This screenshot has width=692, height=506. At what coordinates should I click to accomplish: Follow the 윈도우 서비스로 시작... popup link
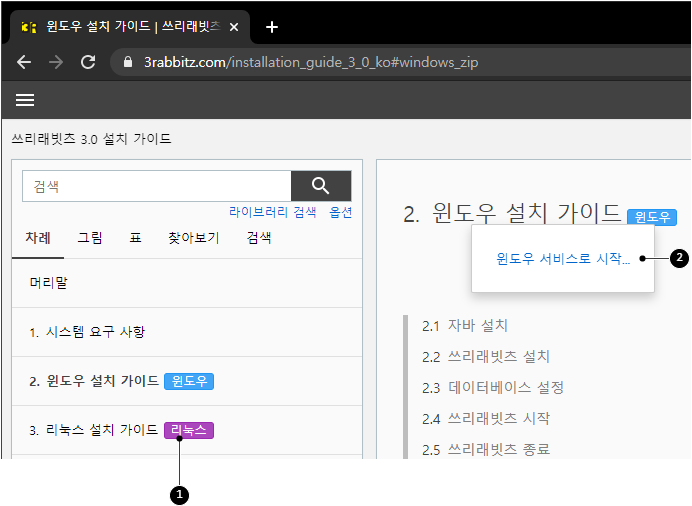(563, 259)
